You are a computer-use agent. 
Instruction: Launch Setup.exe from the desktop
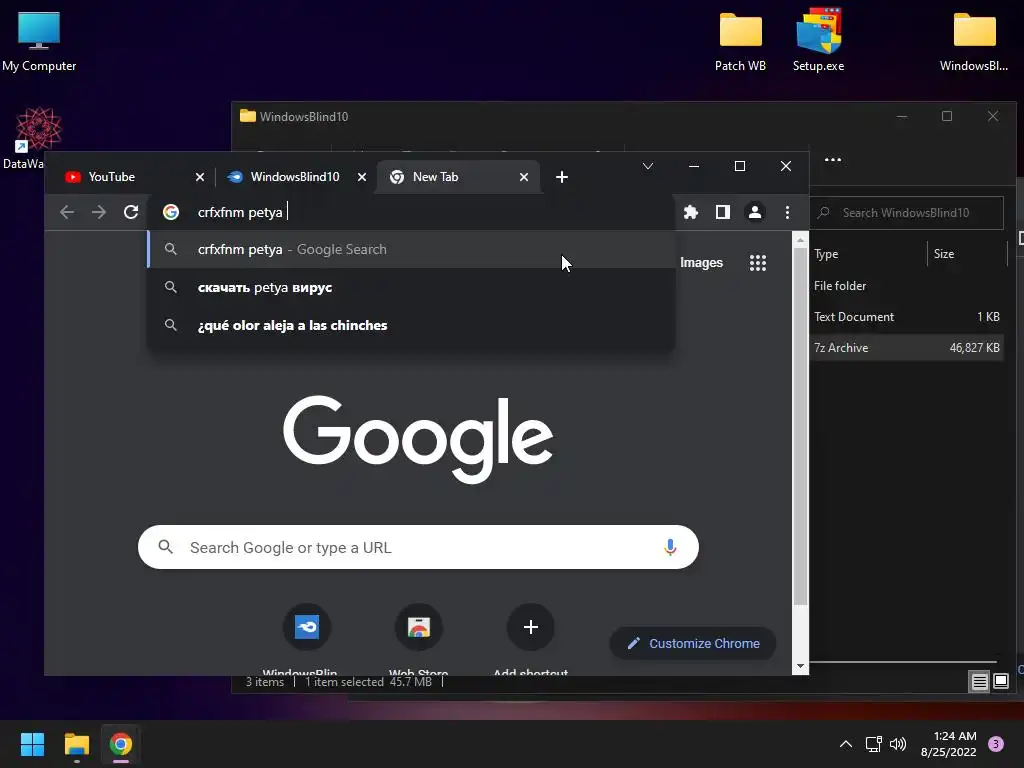[x=818, y=41]
